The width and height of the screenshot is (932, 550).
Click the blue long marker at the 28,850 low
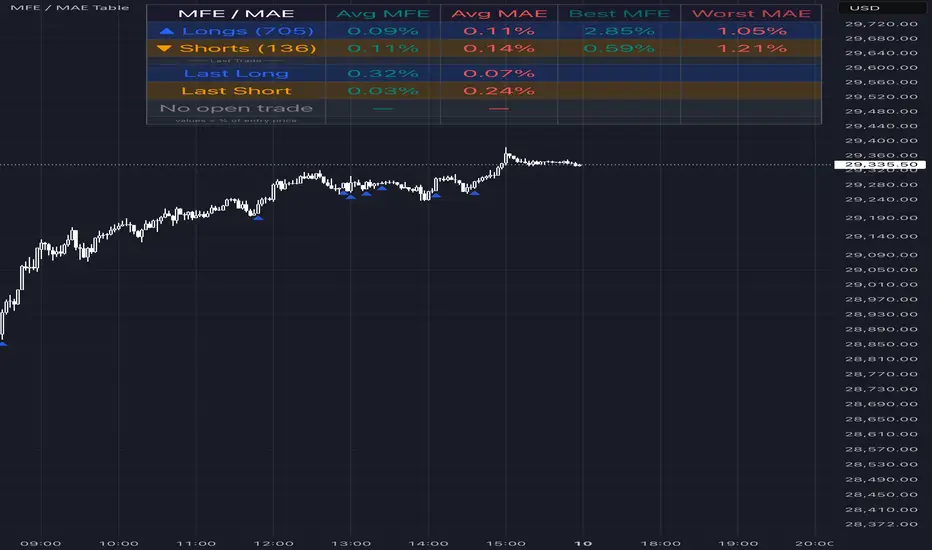[x=3, y=344]
